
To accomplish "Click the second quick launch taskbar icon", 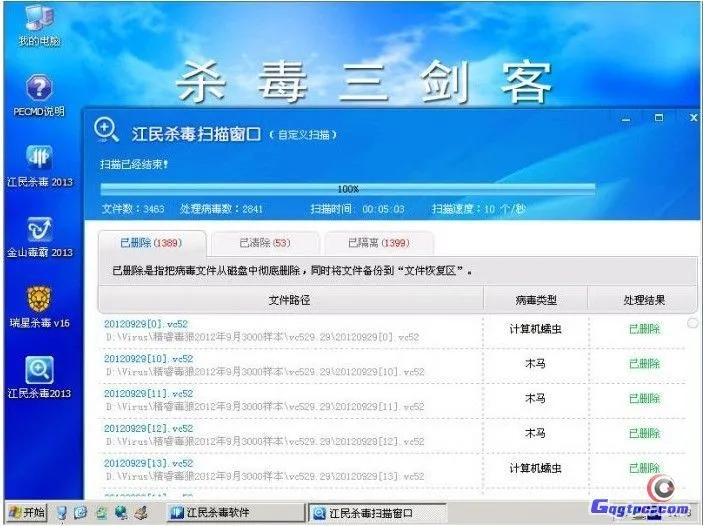I will click(81, 513).
